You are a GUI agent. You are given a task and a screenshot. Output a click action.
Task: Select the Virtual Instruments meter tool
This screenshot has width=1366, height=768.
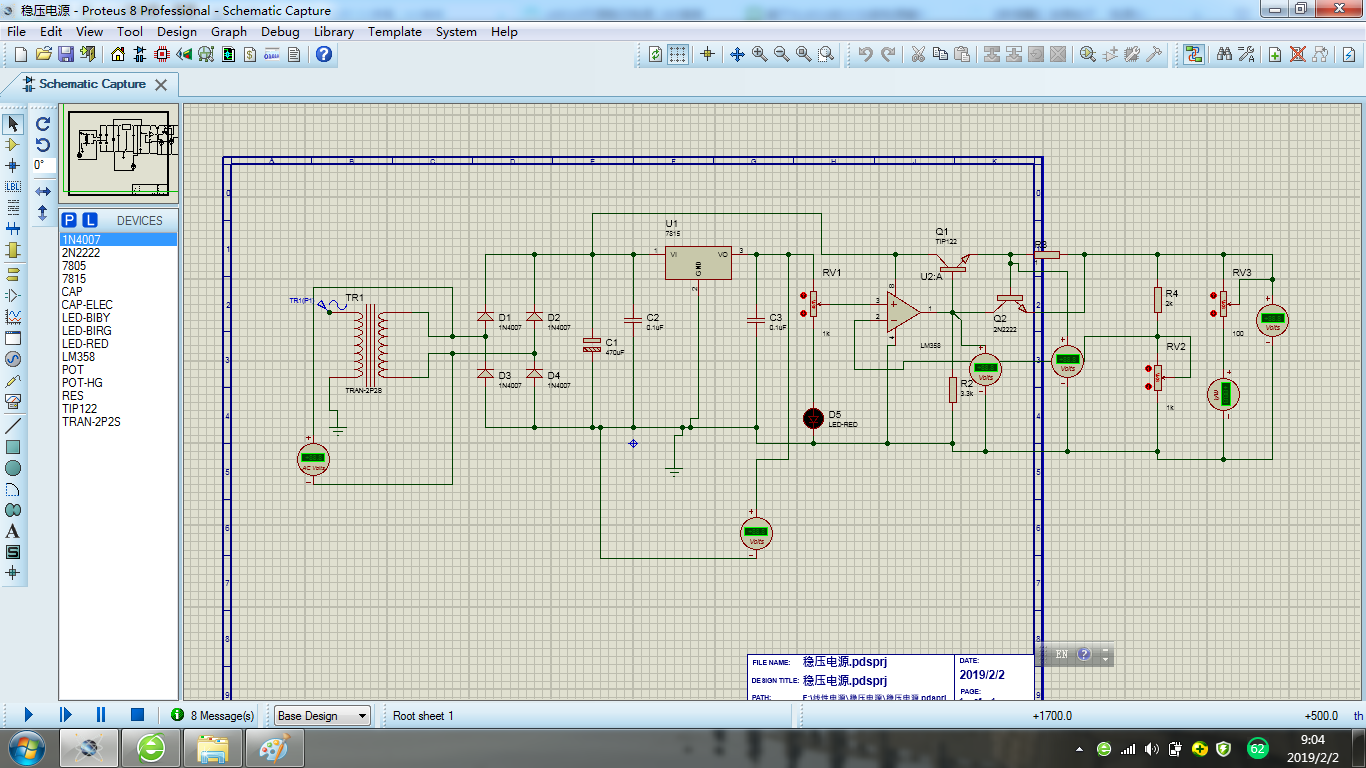coord(13,402)
